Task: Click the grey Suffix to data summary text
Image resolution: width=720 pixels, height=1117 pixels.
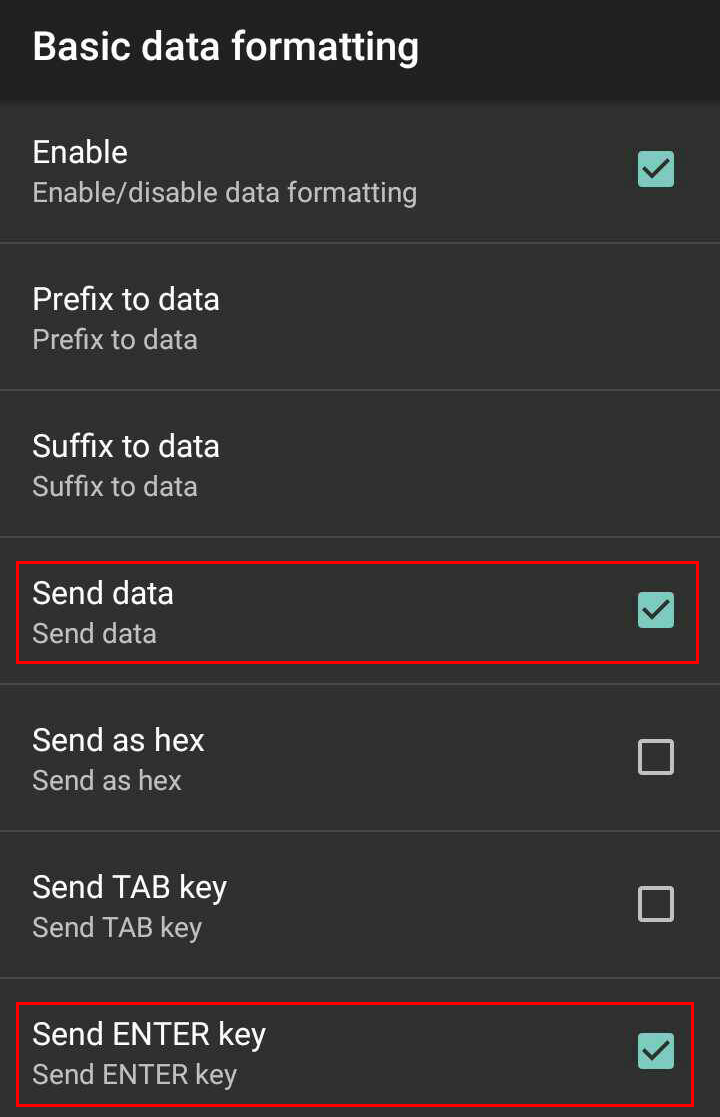Action: (115, 487)
